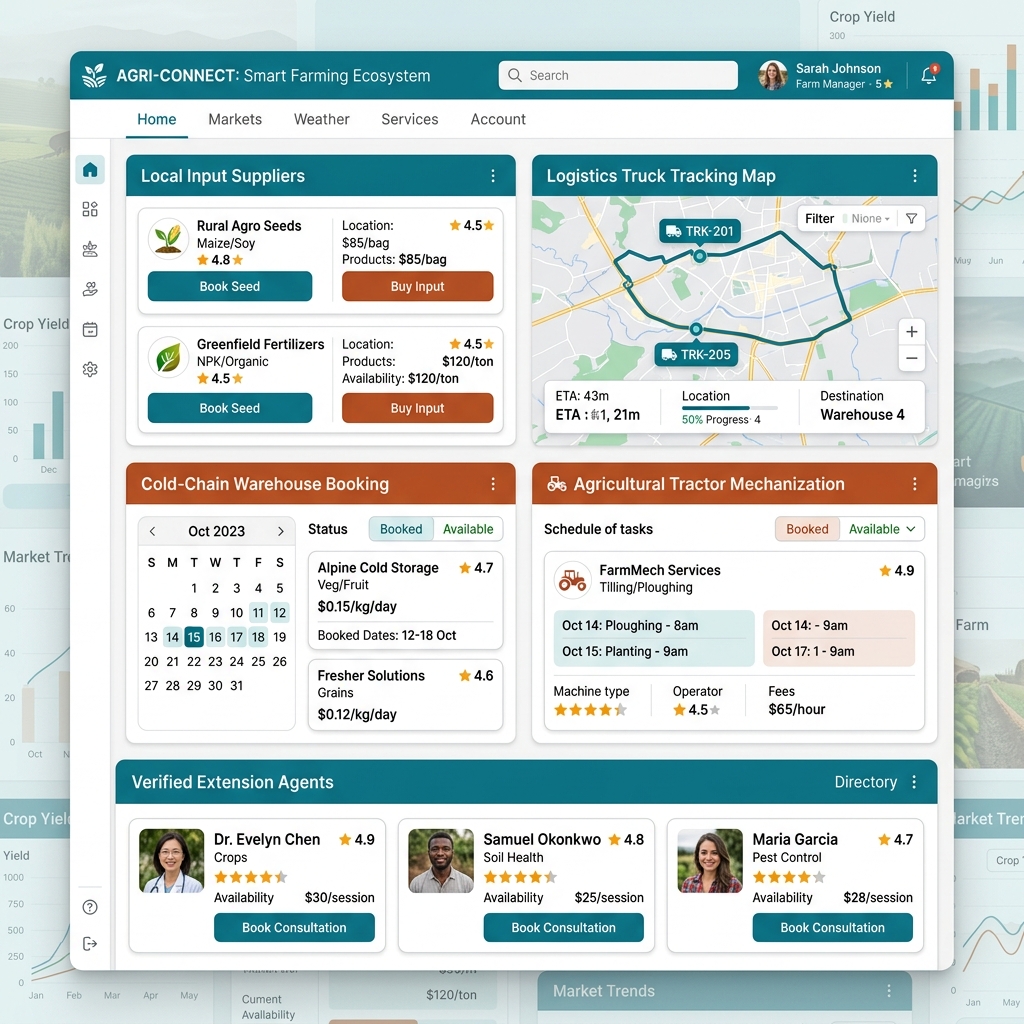The image size is (1024, 1024).
Task: Open Samuel Okonkwo agent photo
Action: click(x=441, y=861)
